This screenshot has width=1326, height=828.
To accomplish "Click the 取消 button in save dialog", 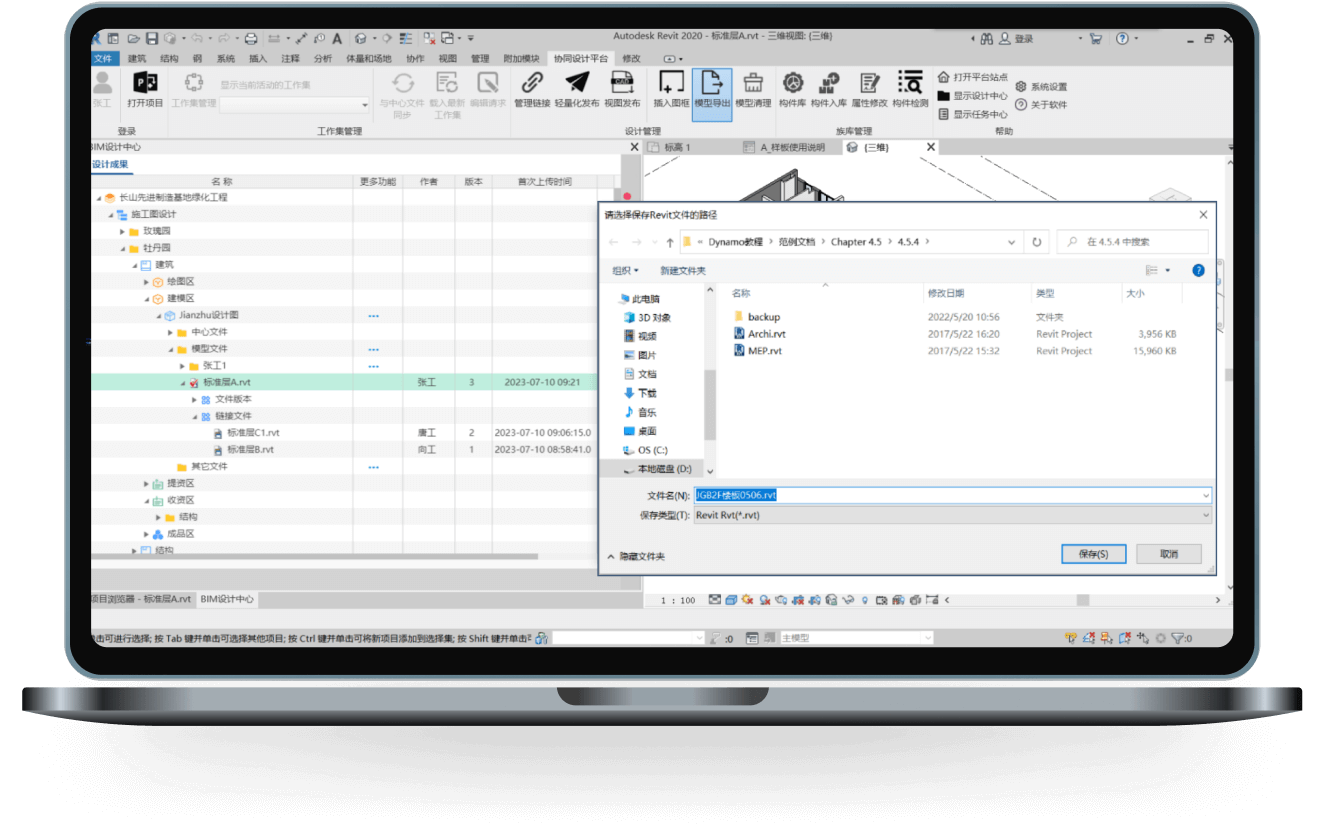I will 1168,554.
